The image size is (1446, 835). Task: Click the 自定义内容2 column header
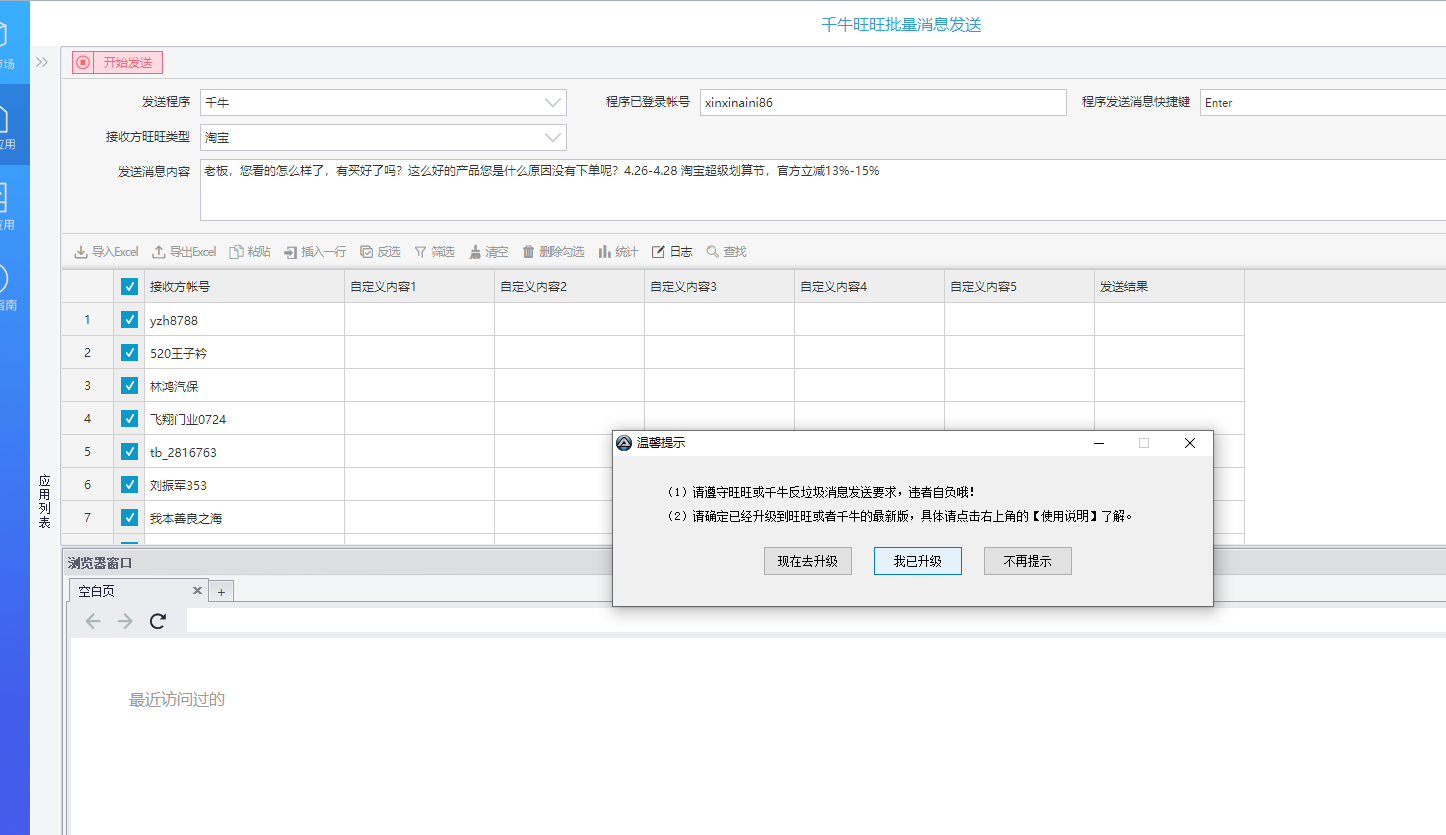coord(569,287)
